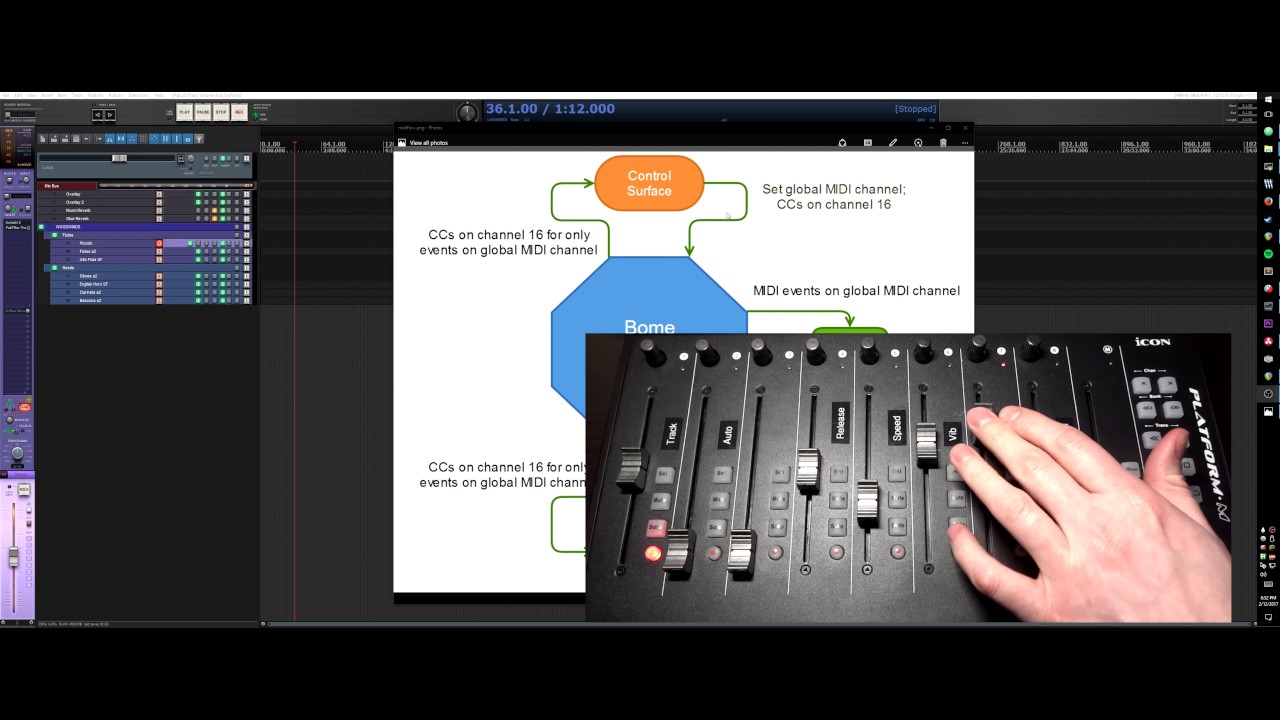This screenshot has height=720, width=1280.
Task: Click the Share icon in Photos toolbar
Action: click(842, 143)
